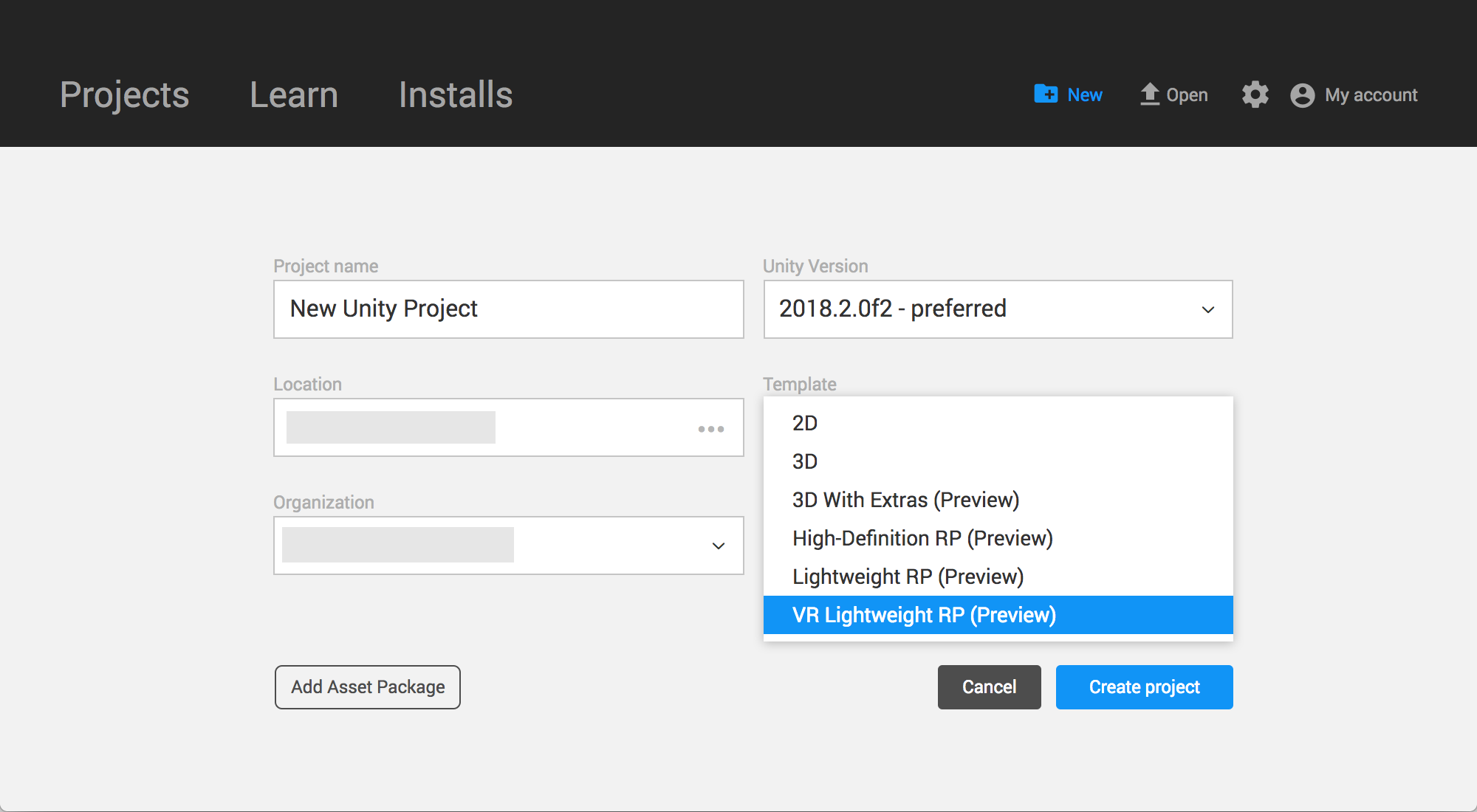
Task: Click the Open project icon
Action: (x=1143, y=94)
